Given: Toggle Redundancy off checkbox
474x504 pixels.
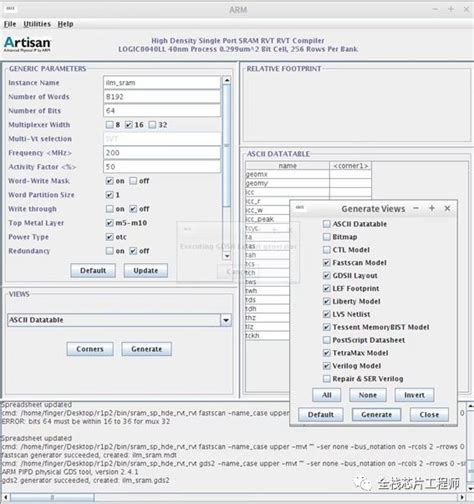Looking at the screenshot, I should coord(133,251).
